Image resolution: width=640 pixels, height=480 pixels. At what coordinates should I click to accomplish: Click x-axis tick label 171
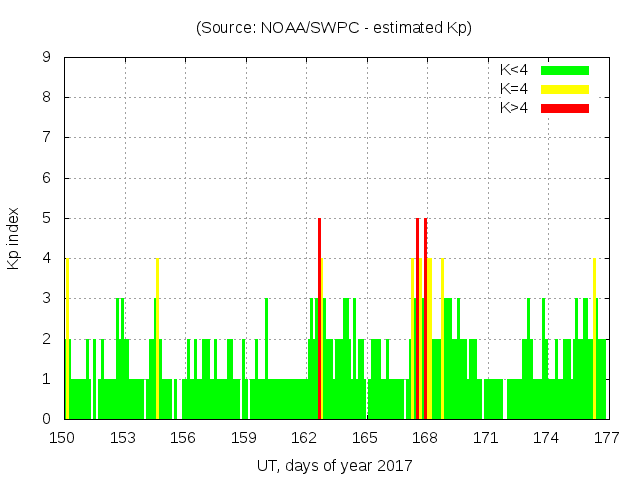click(x=485, y=438)
